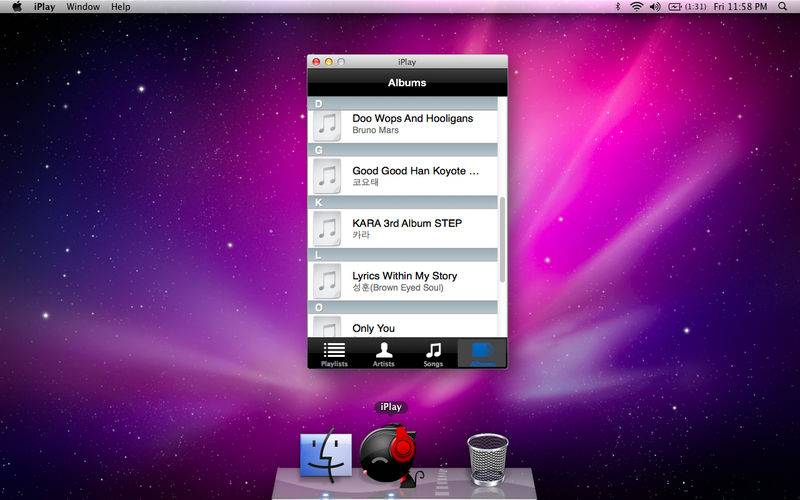Click the D section header
Viewport: 800px width, 500px height.
tap(403, 104)
